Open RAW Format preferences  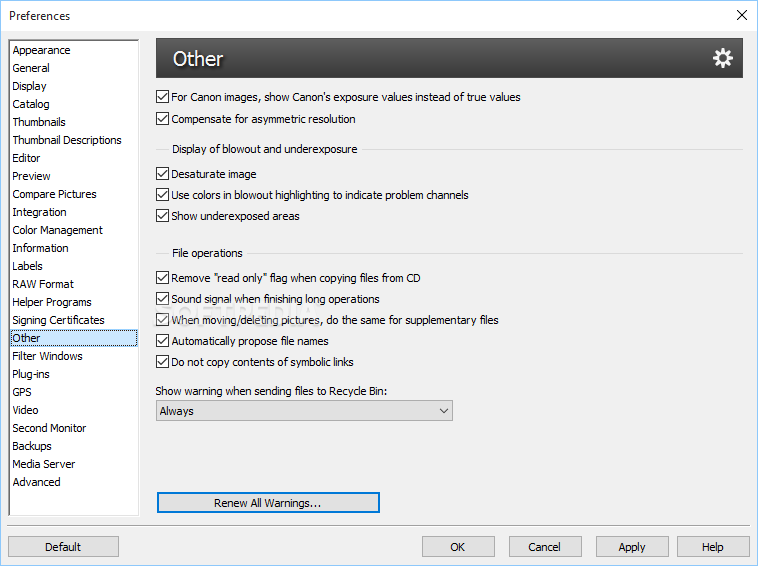click(x=73, y=284)
